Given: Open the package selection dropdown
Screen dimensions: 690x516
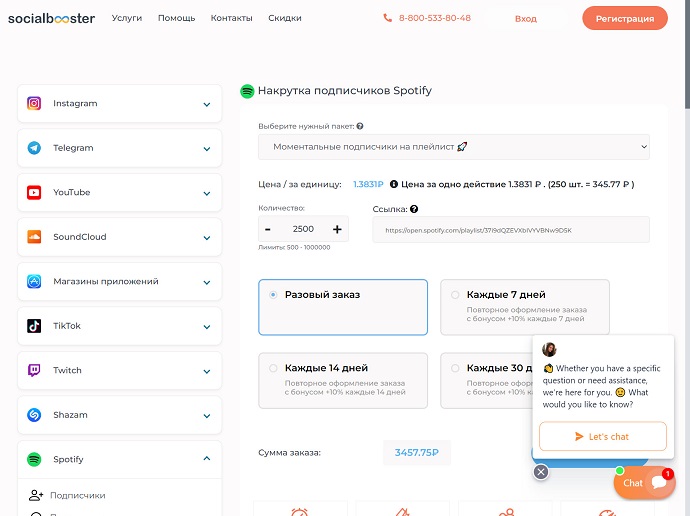Looking at the screenshot, I should 454,147.
